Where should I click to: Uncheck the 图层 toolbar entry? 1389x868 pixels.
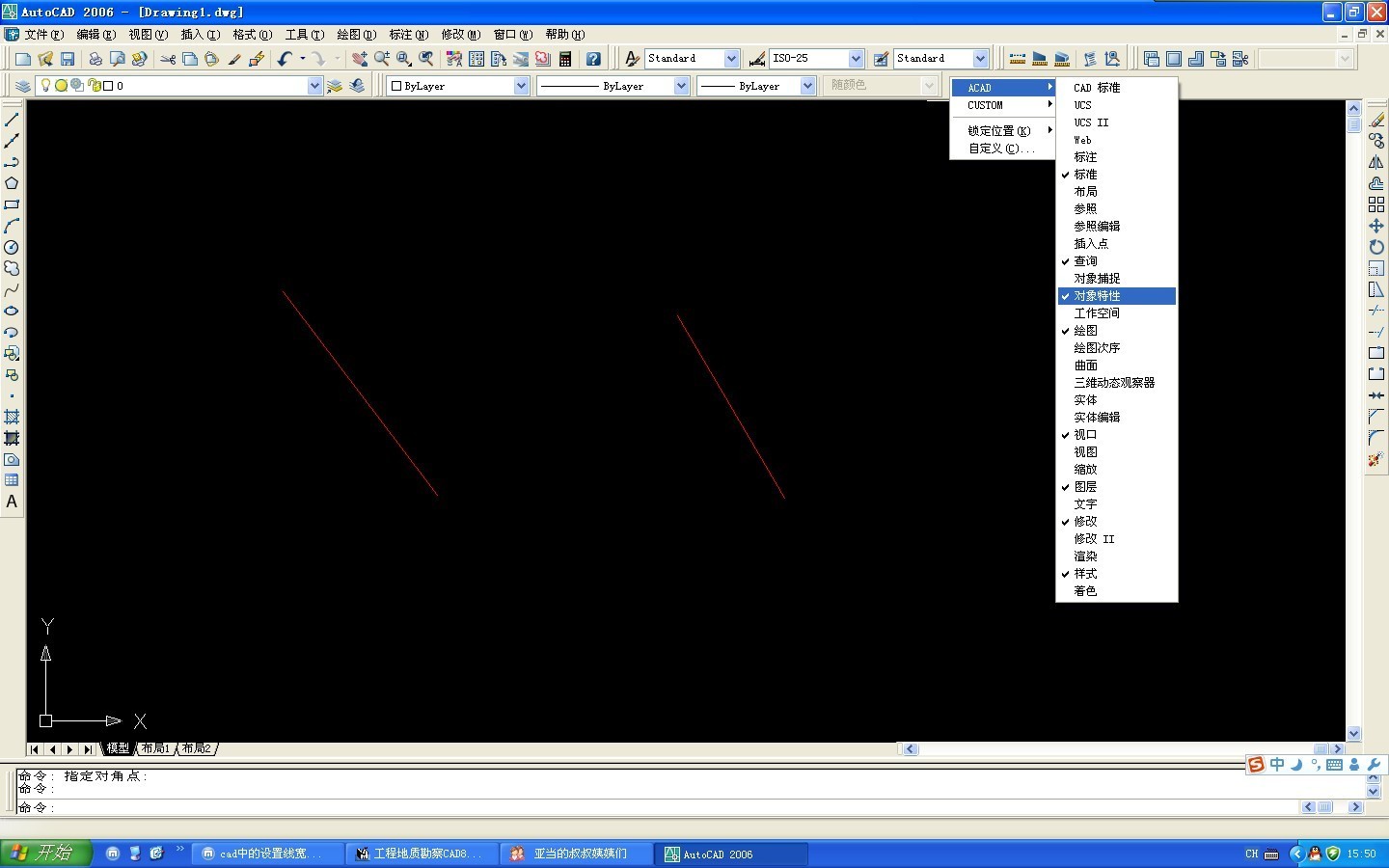1085,487
